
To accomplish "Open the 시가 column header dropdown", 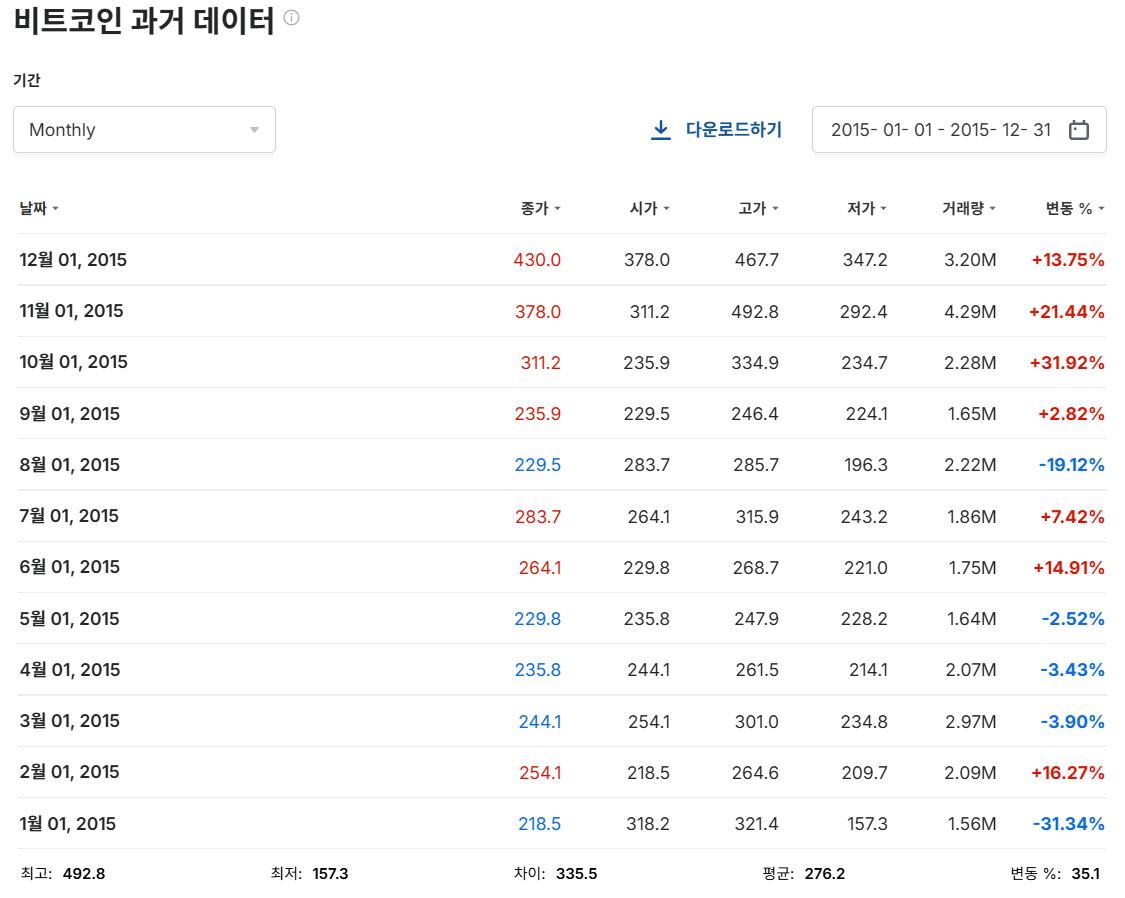I will 666,208.
